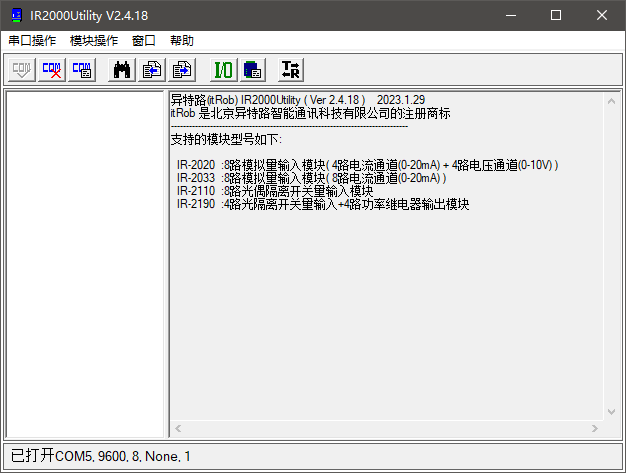Image resolution: width=626 pixels, height=473 pixels.
Task: Click the IR2000Utility app icon in title bar
Action: [x=17, y=16]
